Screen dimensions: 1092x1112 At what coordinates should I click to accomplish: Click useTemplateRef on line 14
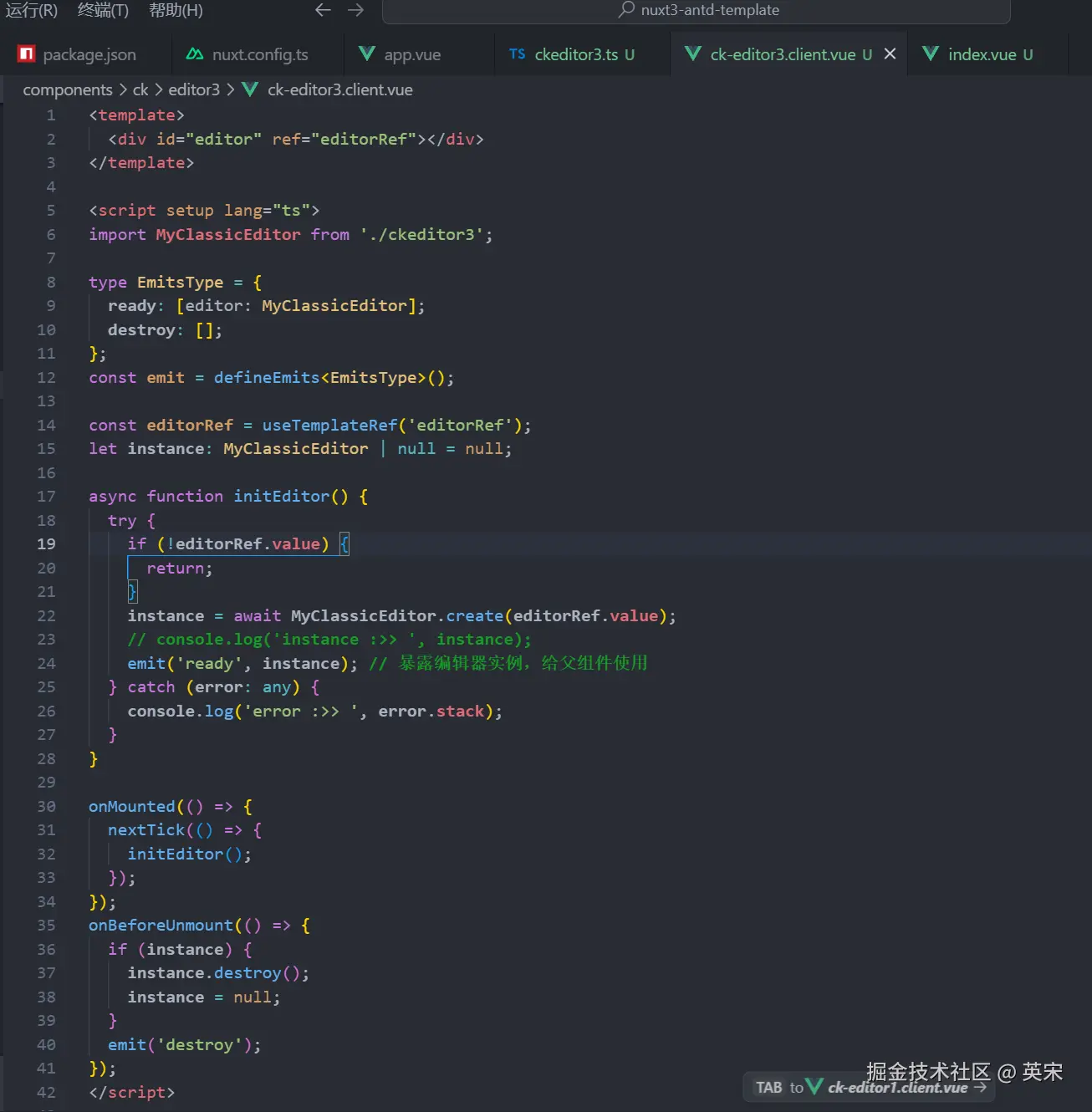(x=329, y=426)
